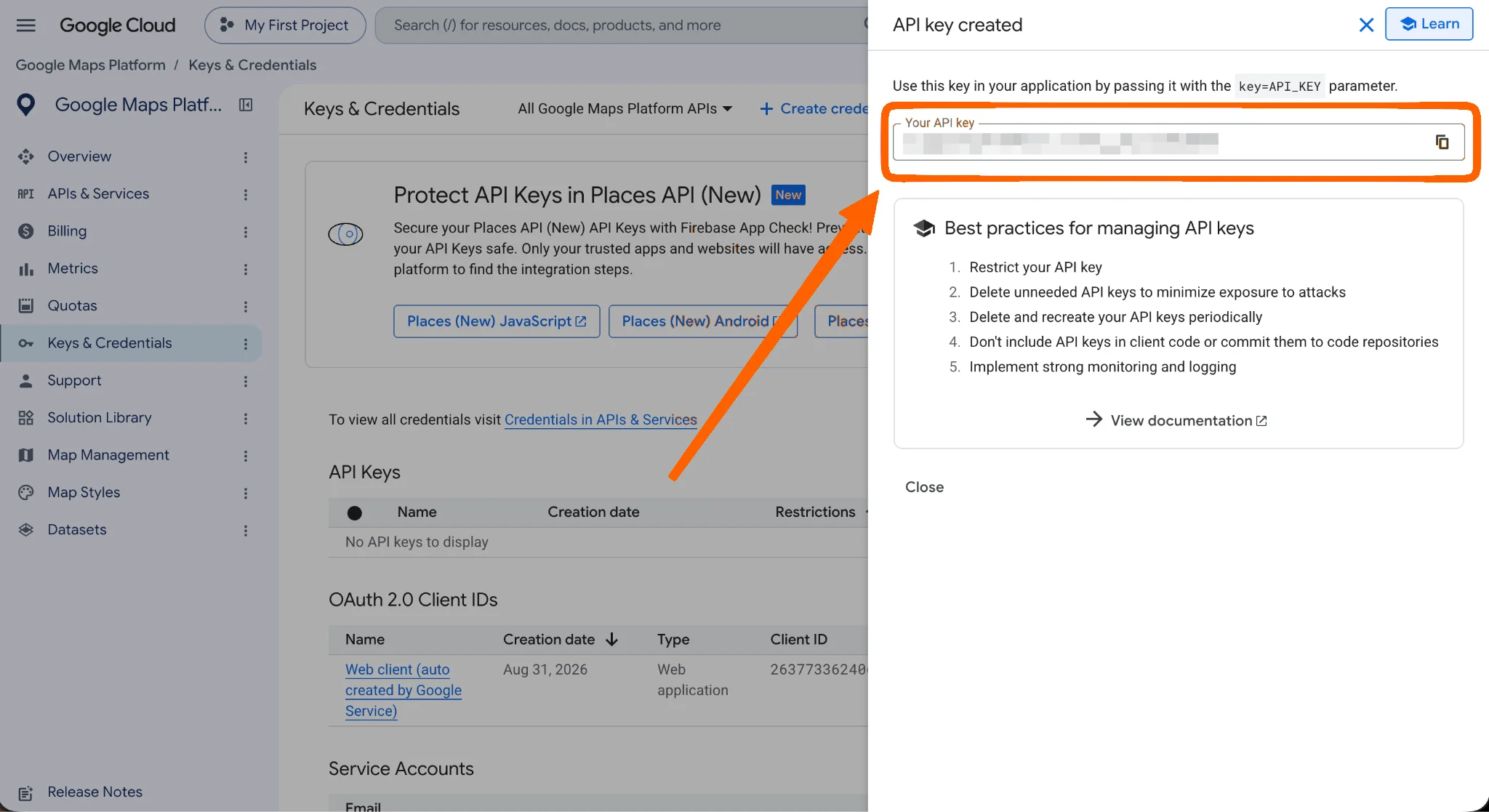
Task: Click the Google Cloud logo
Action: pyautogui.click(x=117, y=25)
